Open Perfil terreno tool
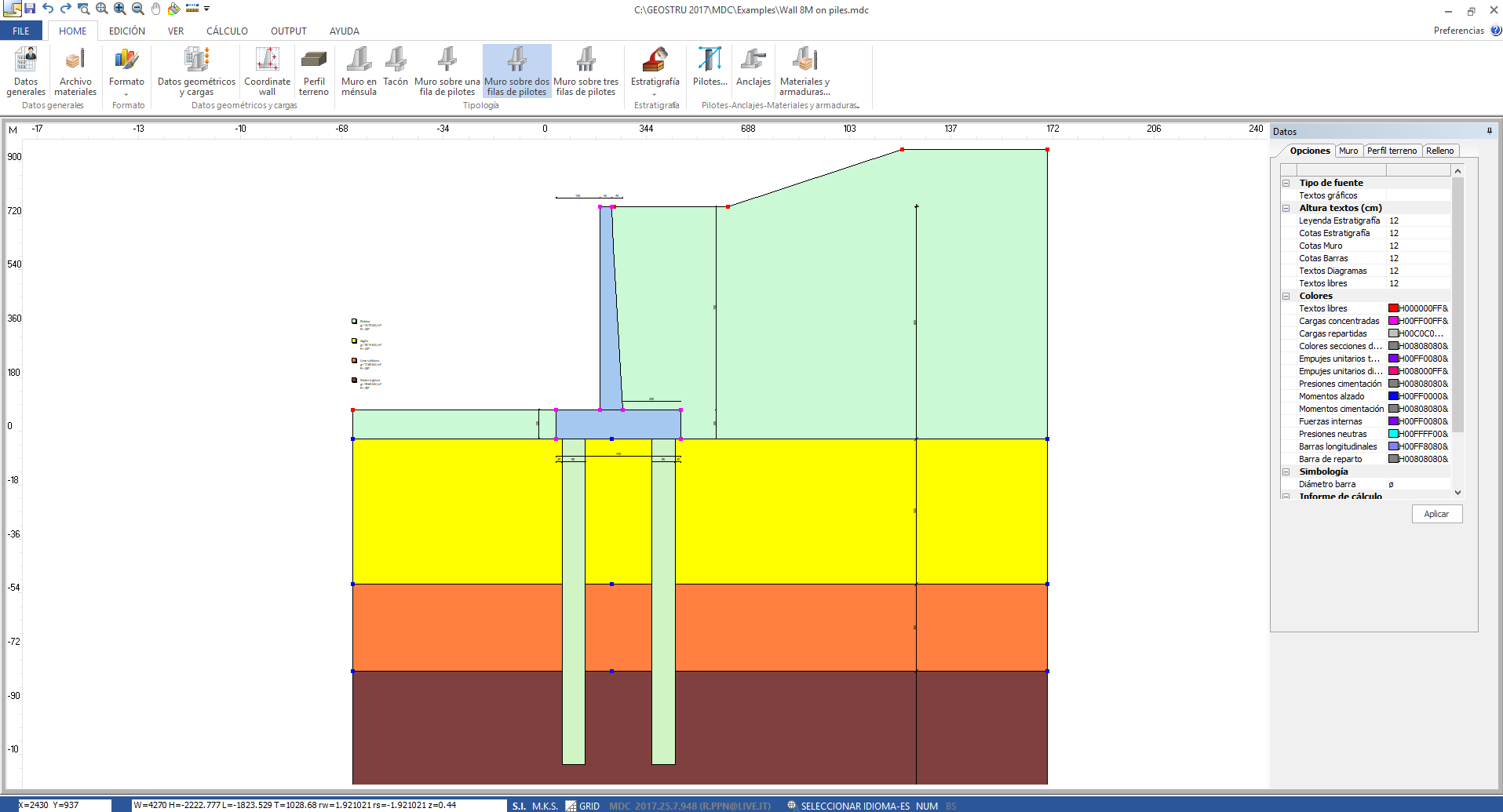 click(314, 71)
